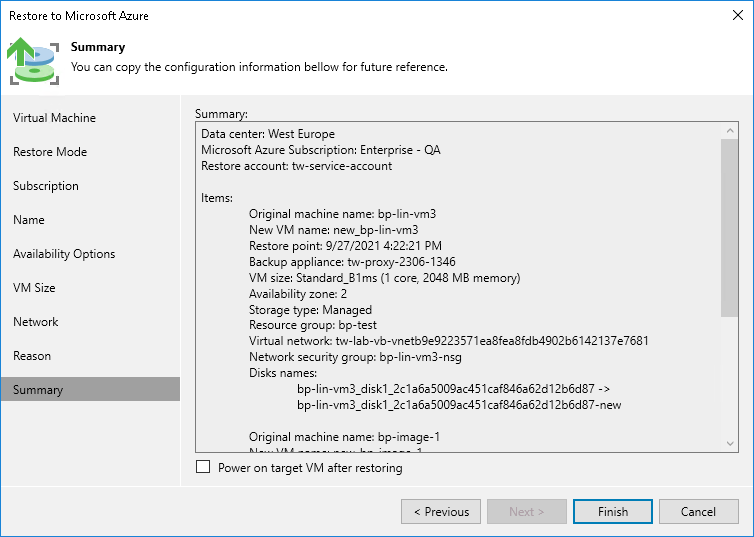Click the disk name ending with '-new'
Image resolution: width=754 pixels, height=537 pixels.
(459, 405)
